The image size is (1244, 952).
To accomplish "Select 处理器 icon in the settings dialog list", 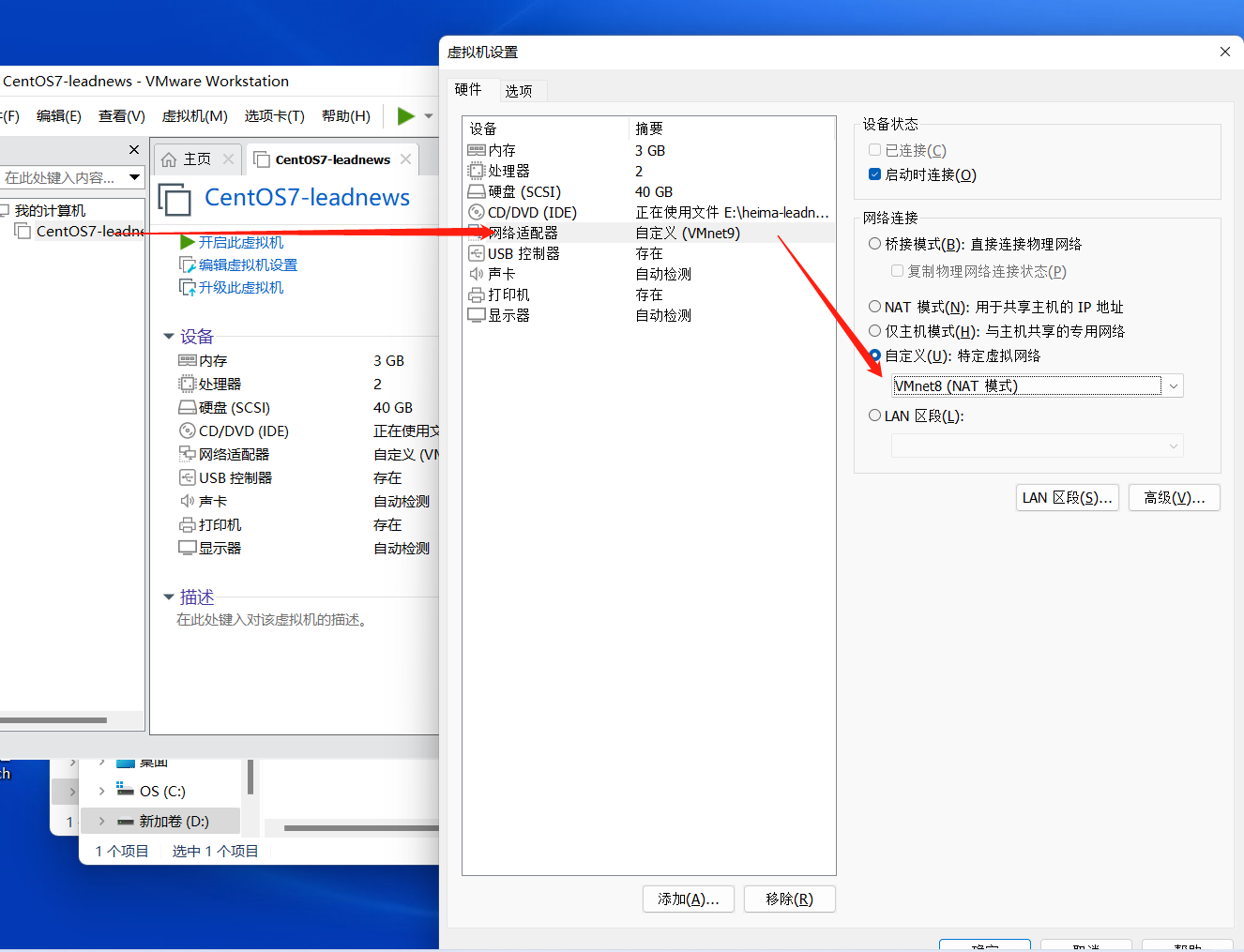I will (x=477, y=171).
